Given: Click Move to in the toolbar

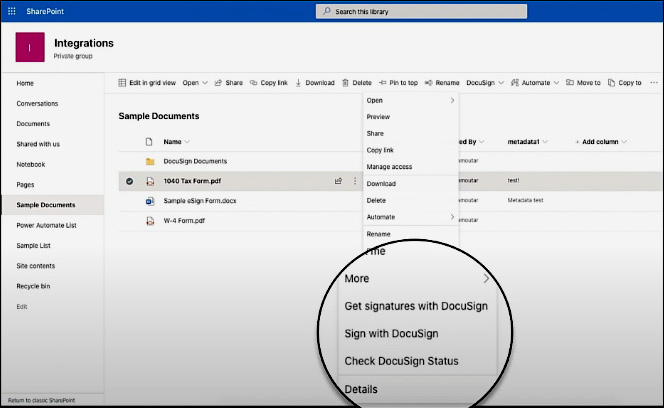Looking at the screenshot, I should click(x=583, y=83).
